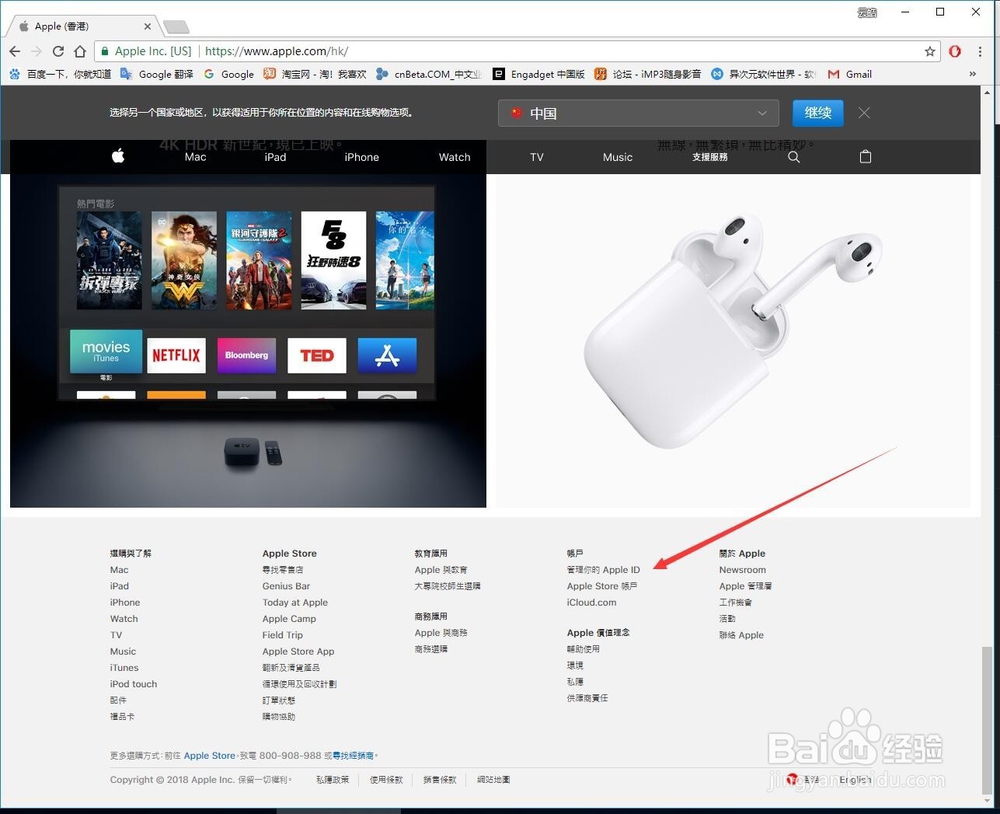Image resolution: width=1000 pixels, height=814 pixels.
Task: Click the Apple logo in navigation
Action: [118, 156]
